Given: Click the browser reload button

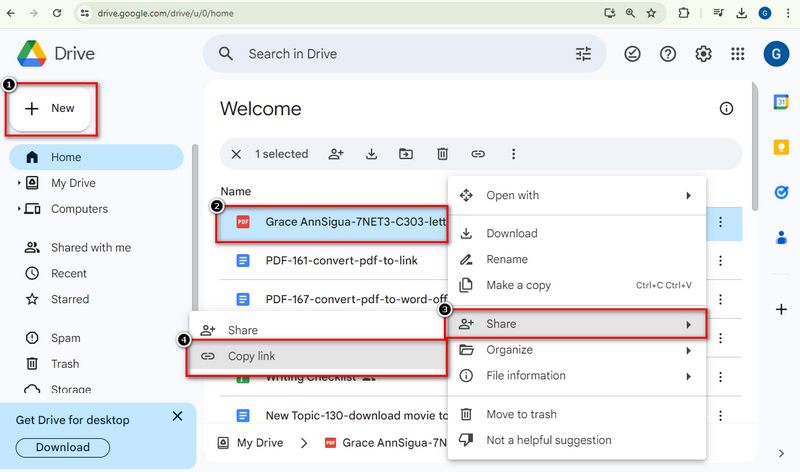Looking at the screenshot, I should (57, 13).
